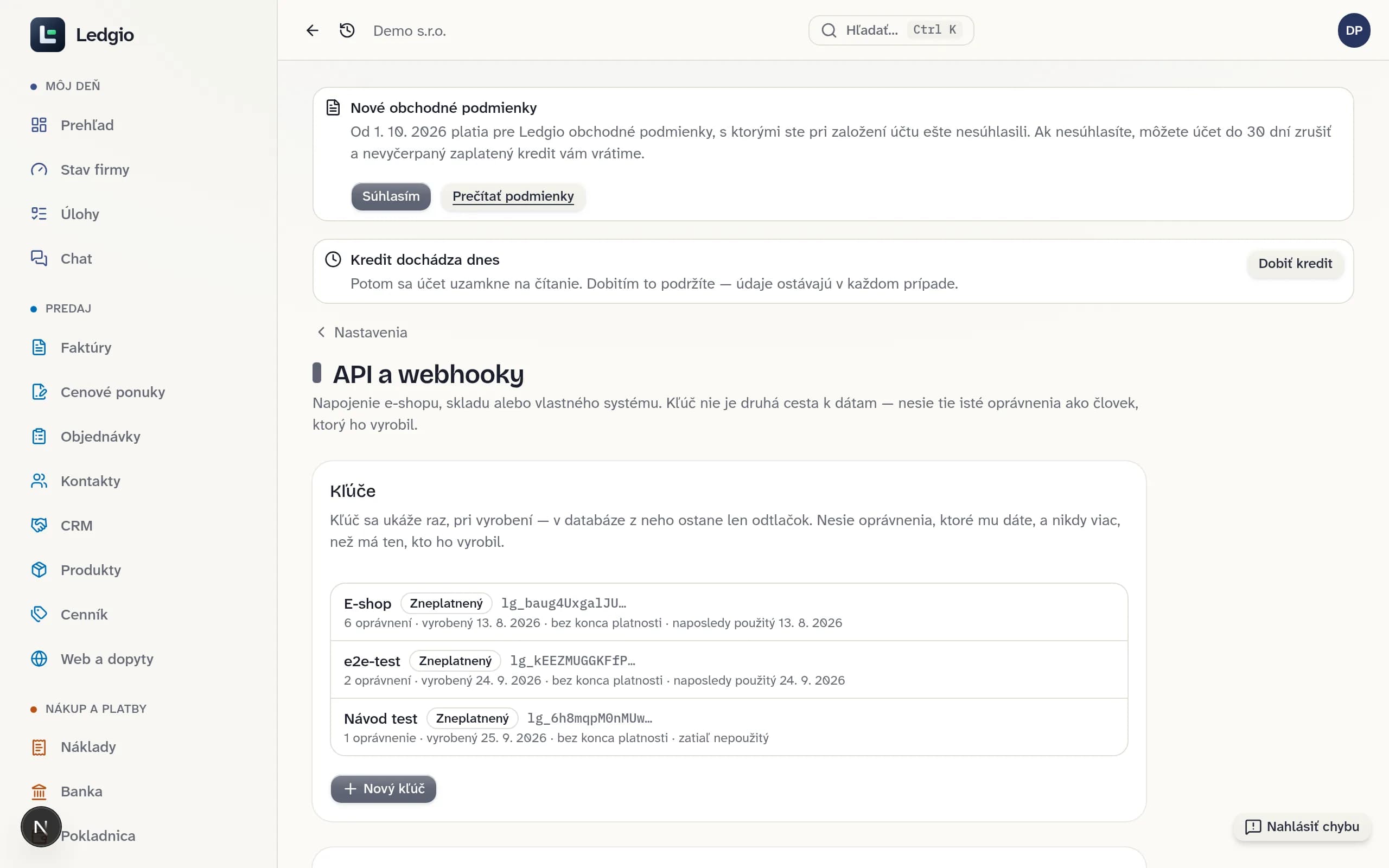Open the Produkty box icon
The image size is (1389, 868).
tap(39, 570)
